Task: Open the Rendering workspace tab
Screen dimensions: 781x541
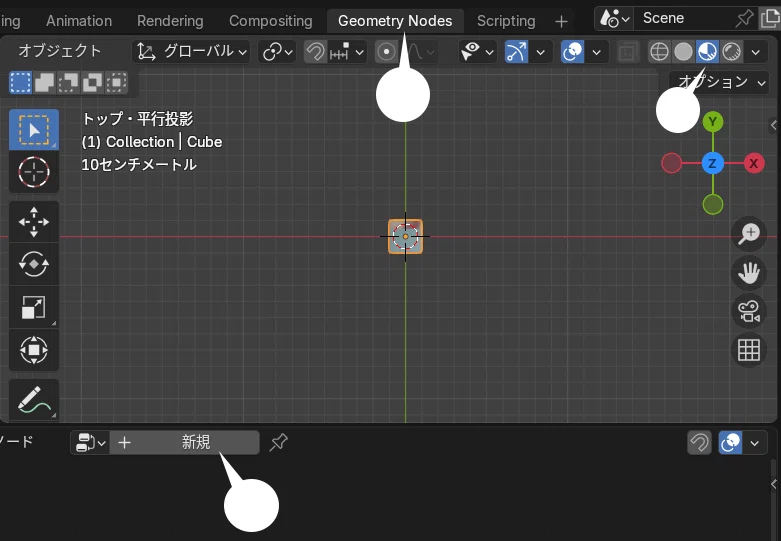Action: (170, 21)
